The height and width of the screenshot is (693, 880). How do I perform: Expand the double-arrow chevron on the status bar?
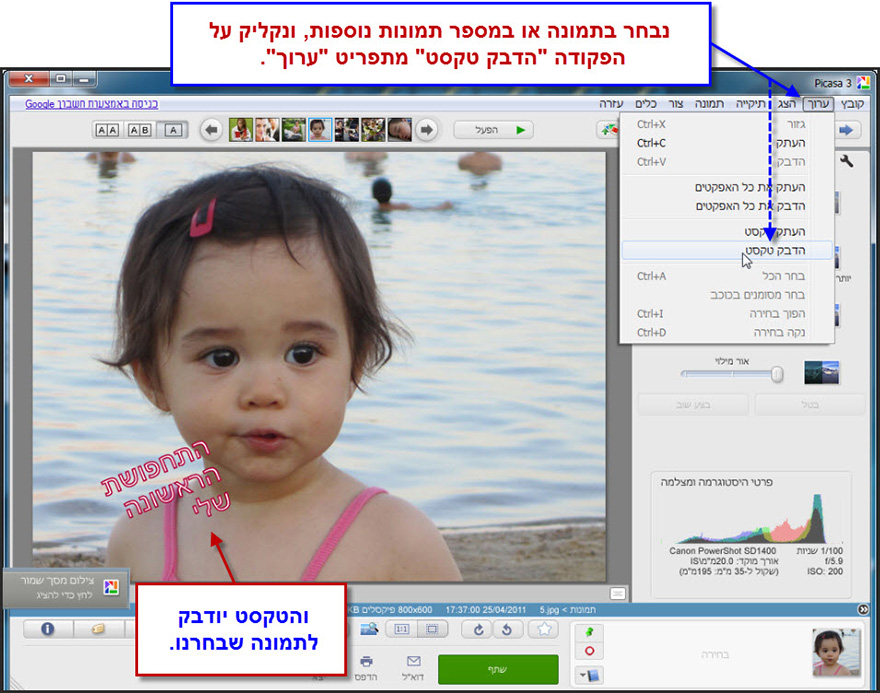tap(864, 607)
